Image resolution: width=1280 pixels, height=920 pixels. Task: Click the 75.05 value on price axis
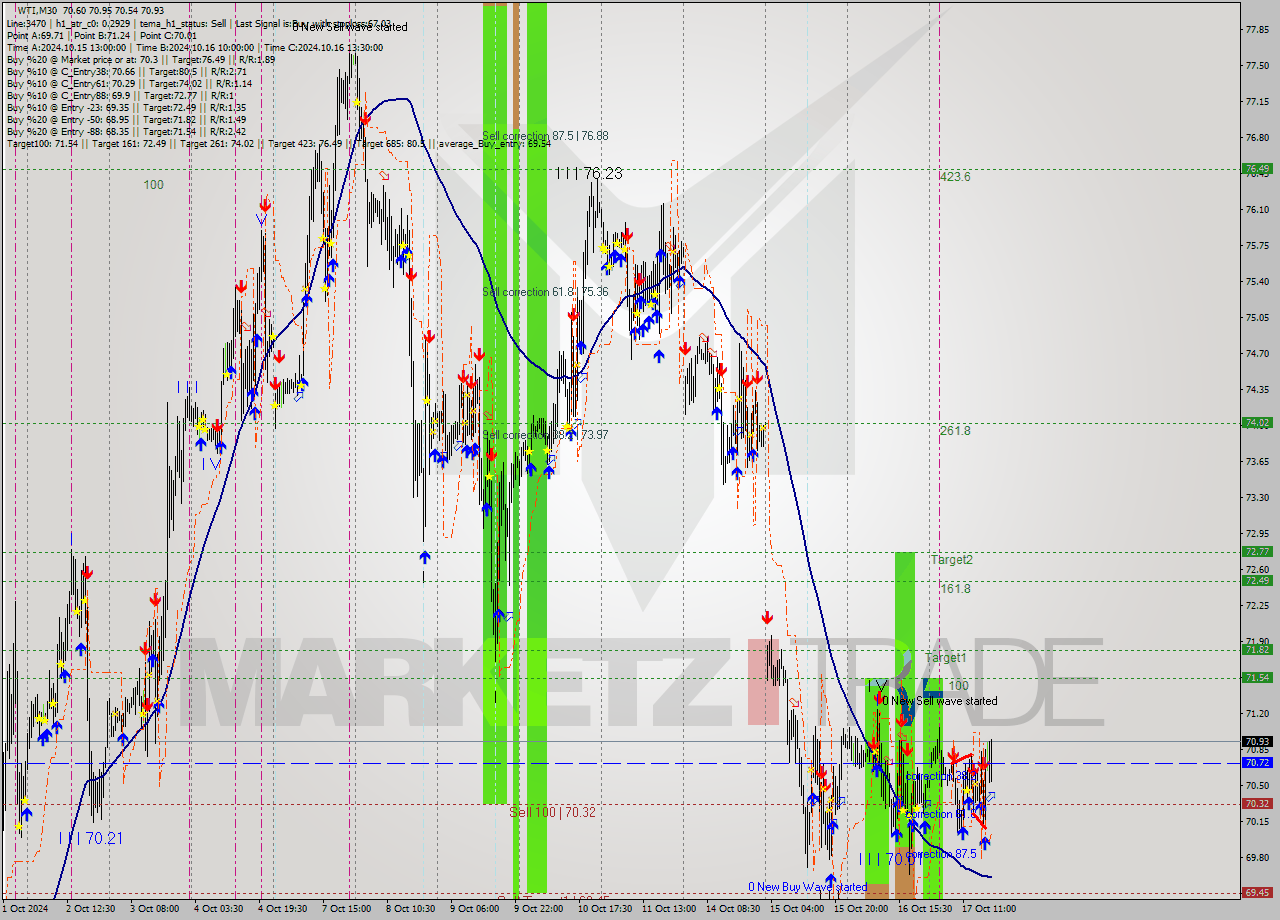pos(1257,317)
